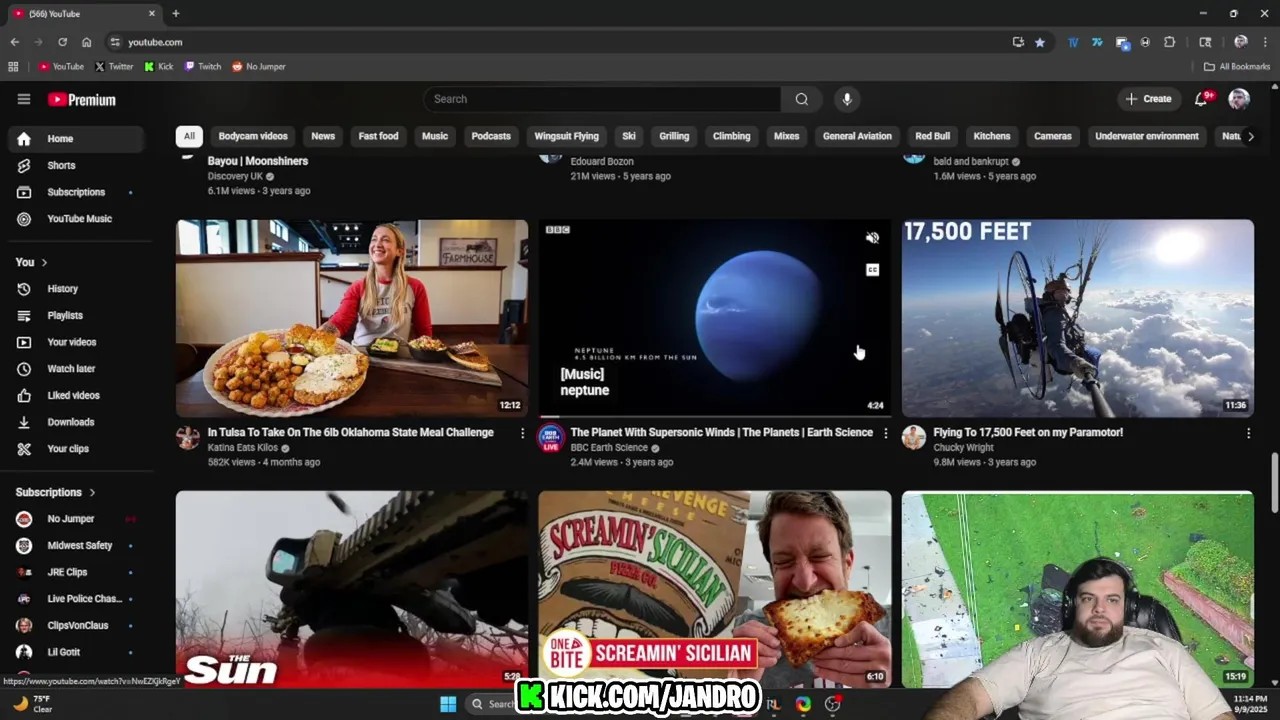Viewport: 1280px width, 720px height.
Task: Start voice search with the microphone
Action: pos(847,99)
